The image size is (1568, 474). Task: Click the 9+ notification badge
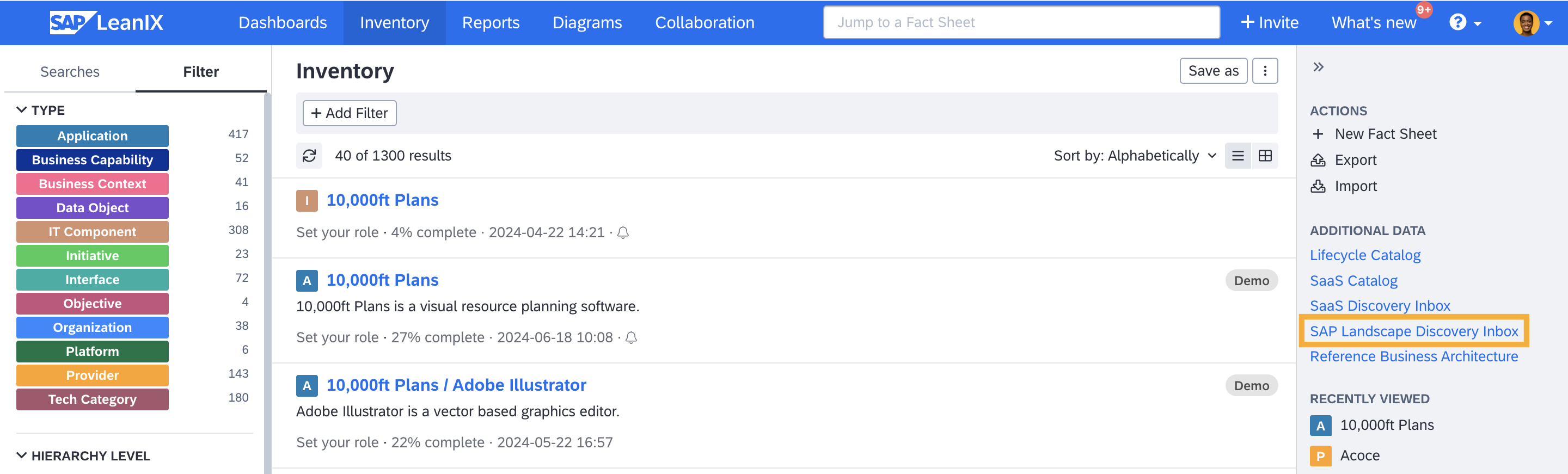coord(1424,10)
